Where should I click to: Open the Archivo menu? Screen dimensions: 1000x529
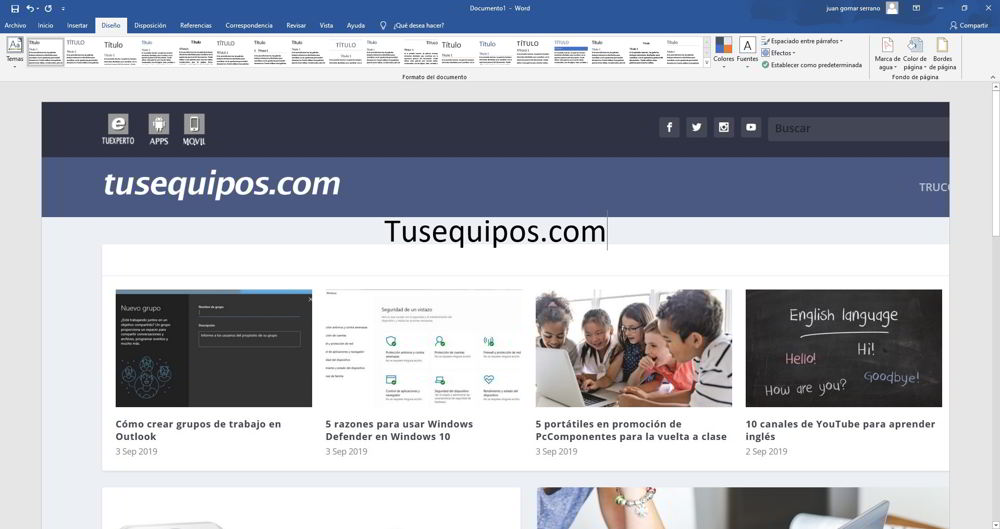click(15, 25)
